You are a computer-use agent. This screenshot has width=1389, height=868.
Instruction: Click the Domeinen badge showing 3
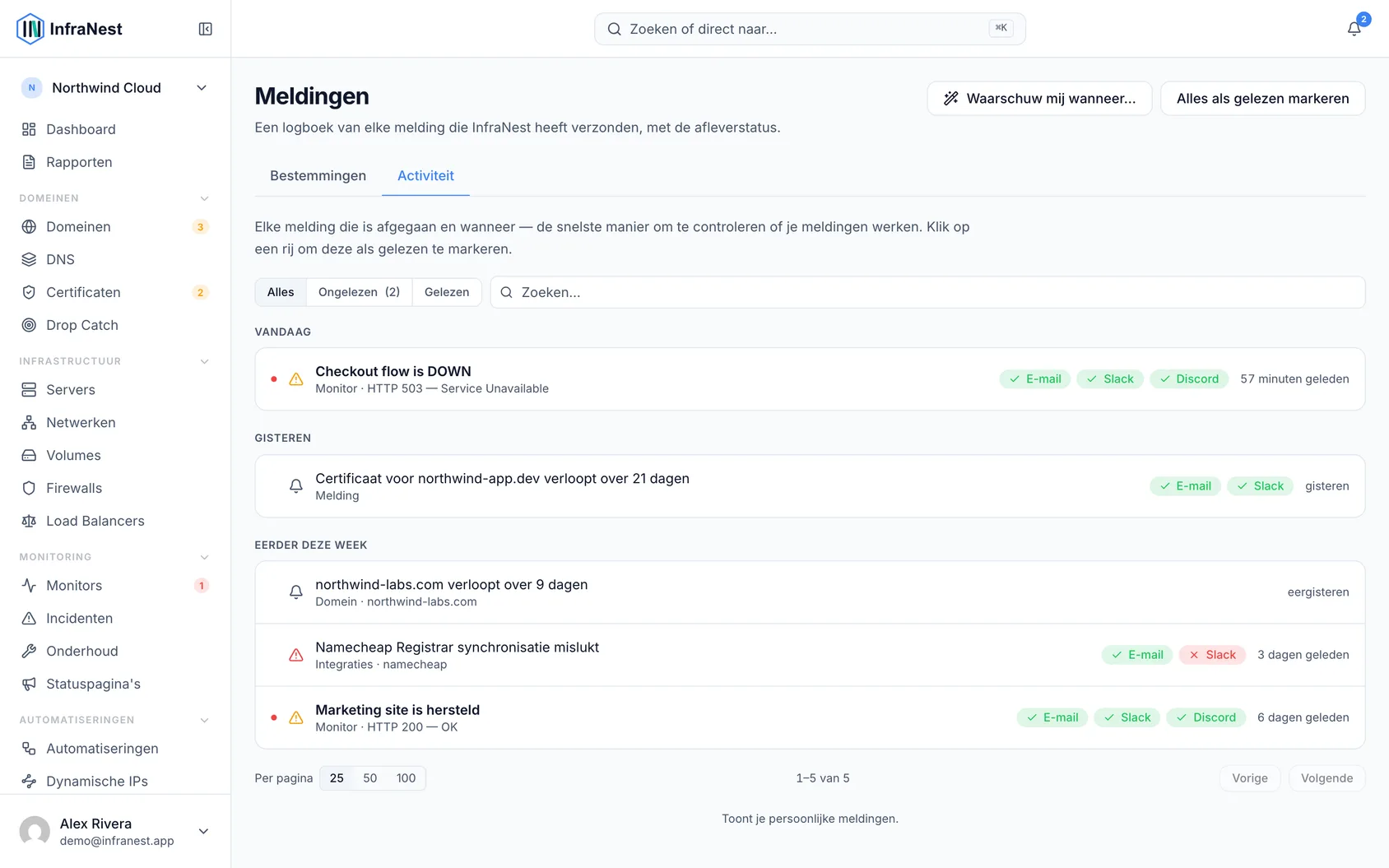point(200,227)
